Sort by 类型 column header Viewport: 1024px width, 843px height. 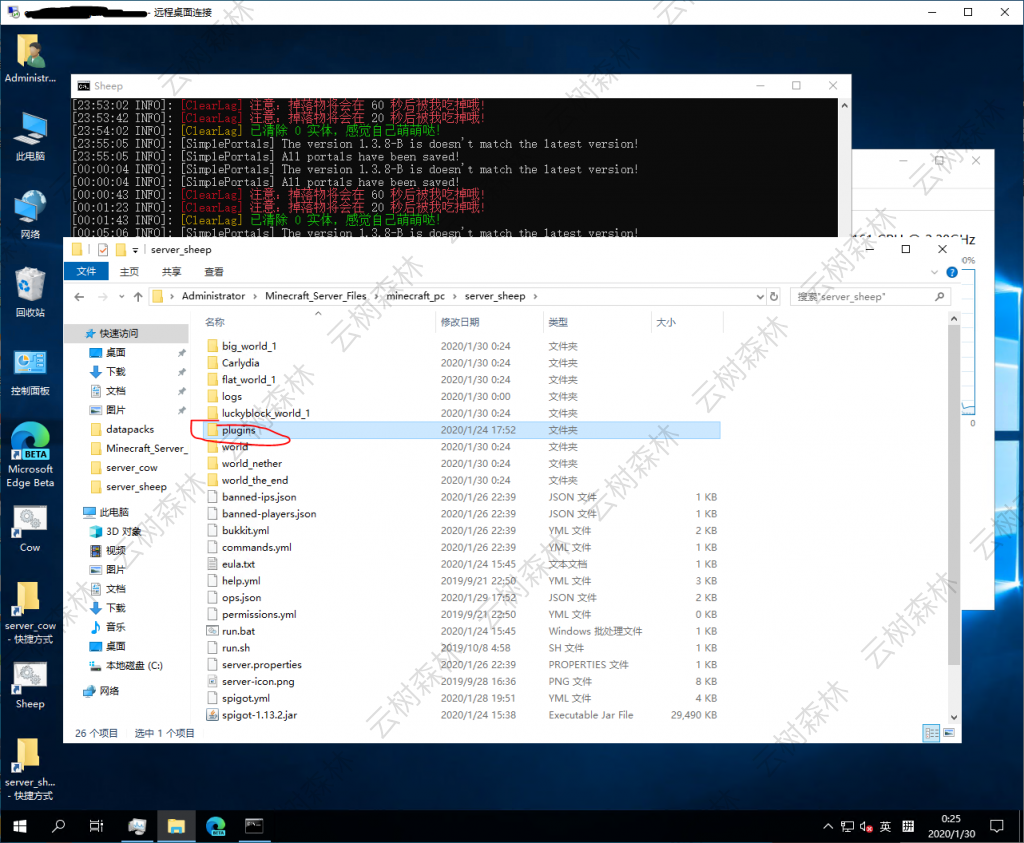click(597, 322)
